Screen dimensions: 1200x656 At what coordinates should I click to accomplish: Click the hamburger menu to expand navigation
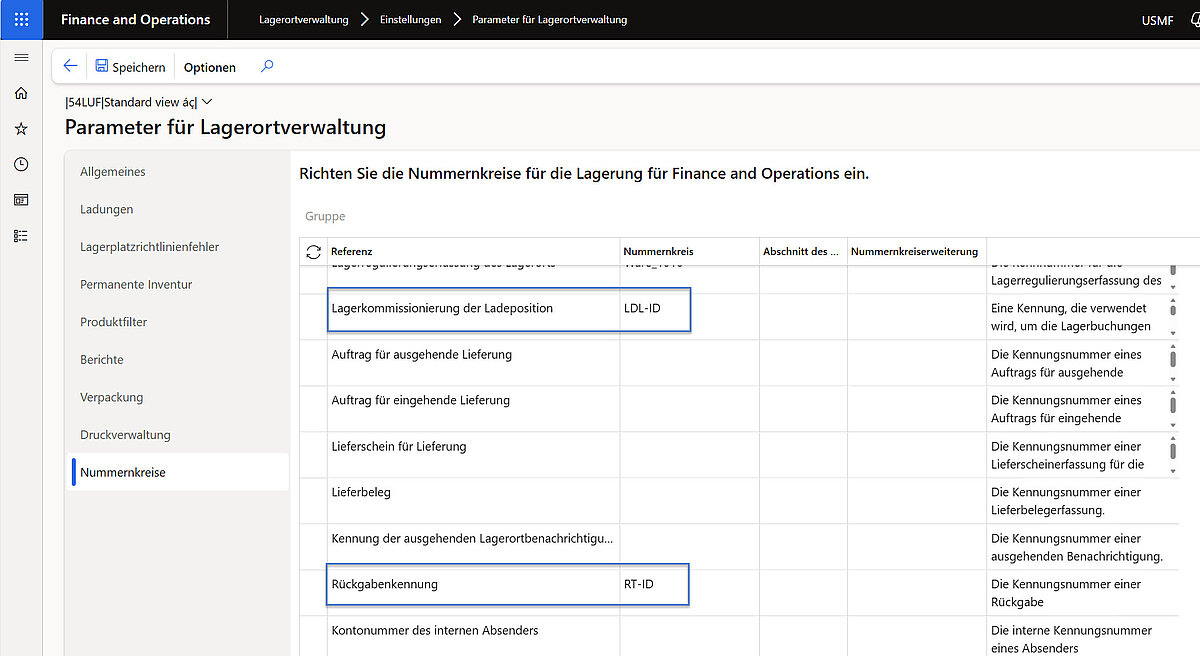coord(21,57)
